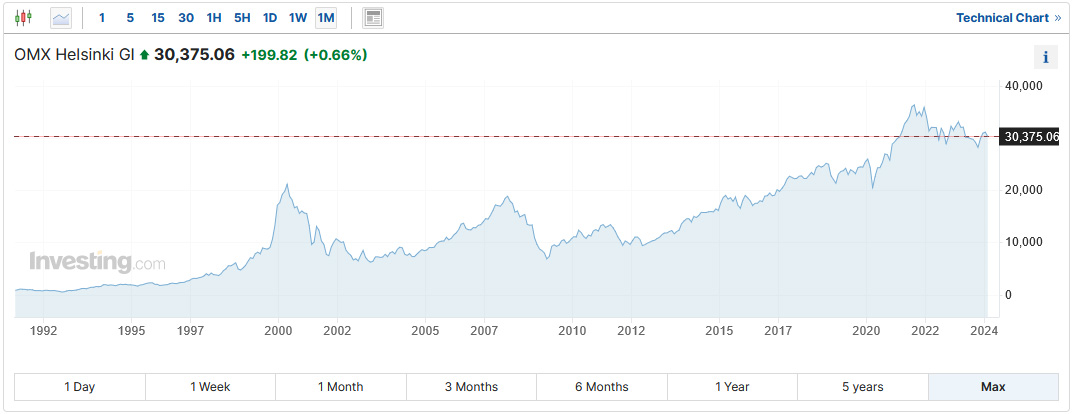Show the 1 Day range tab
This screenshot has width=1076, height=414.
(x=80, y=387)
